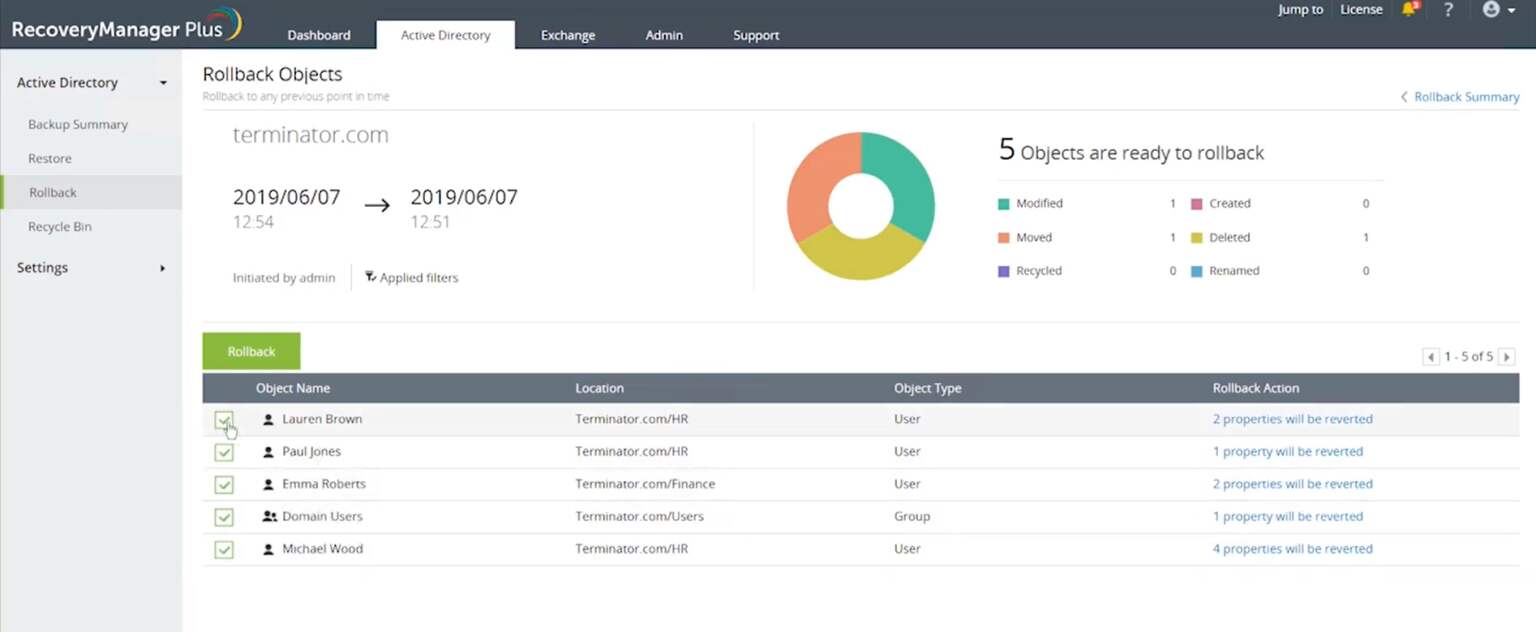Collapse the Active Directory sidebar section

[163, 83]
